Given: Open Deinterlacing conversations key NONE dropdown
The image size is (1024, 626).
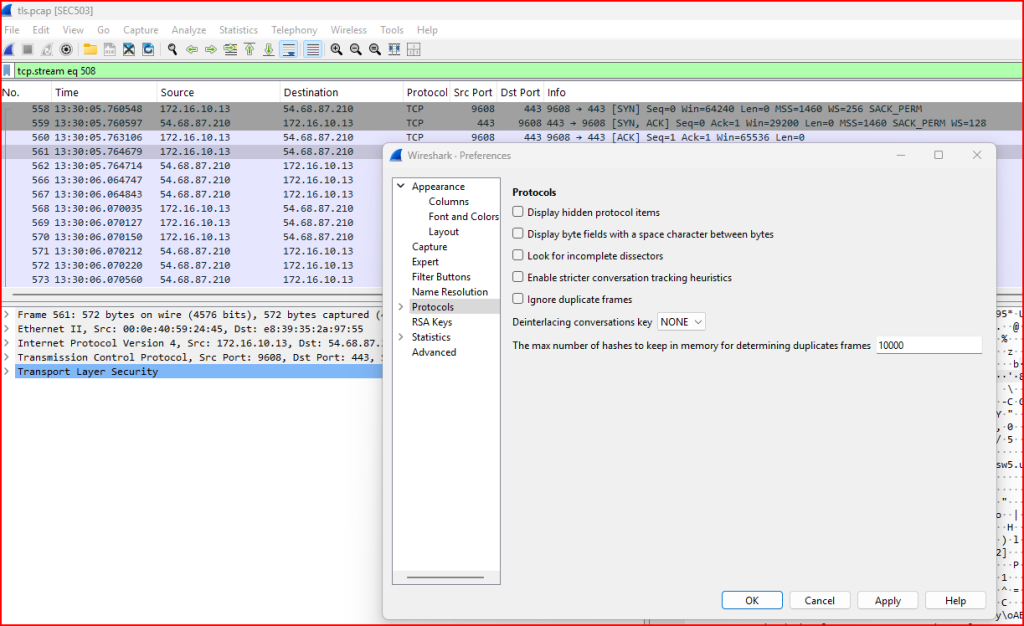Looking at the screenshot, I should (681, 322).
